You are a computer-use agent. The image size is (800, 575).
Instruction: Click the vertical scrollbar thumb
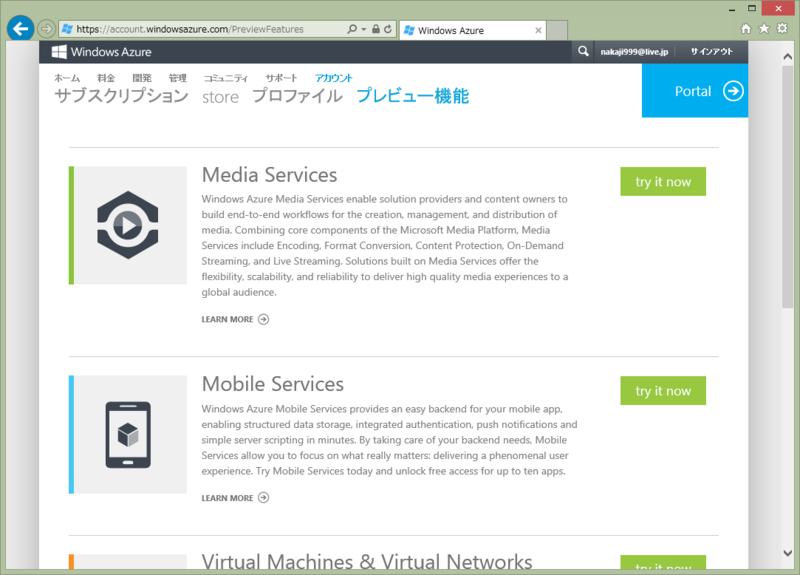[x=788, y=187]
